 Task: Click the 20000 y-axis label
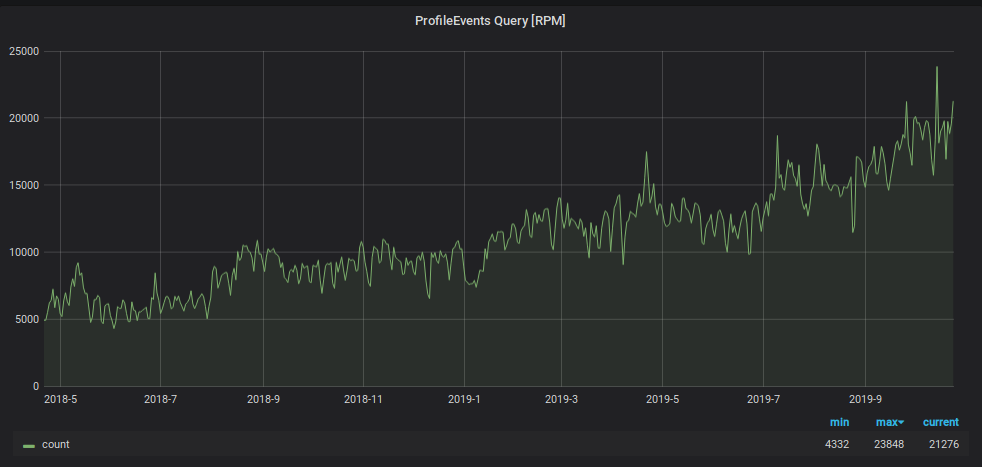[24, 118]
